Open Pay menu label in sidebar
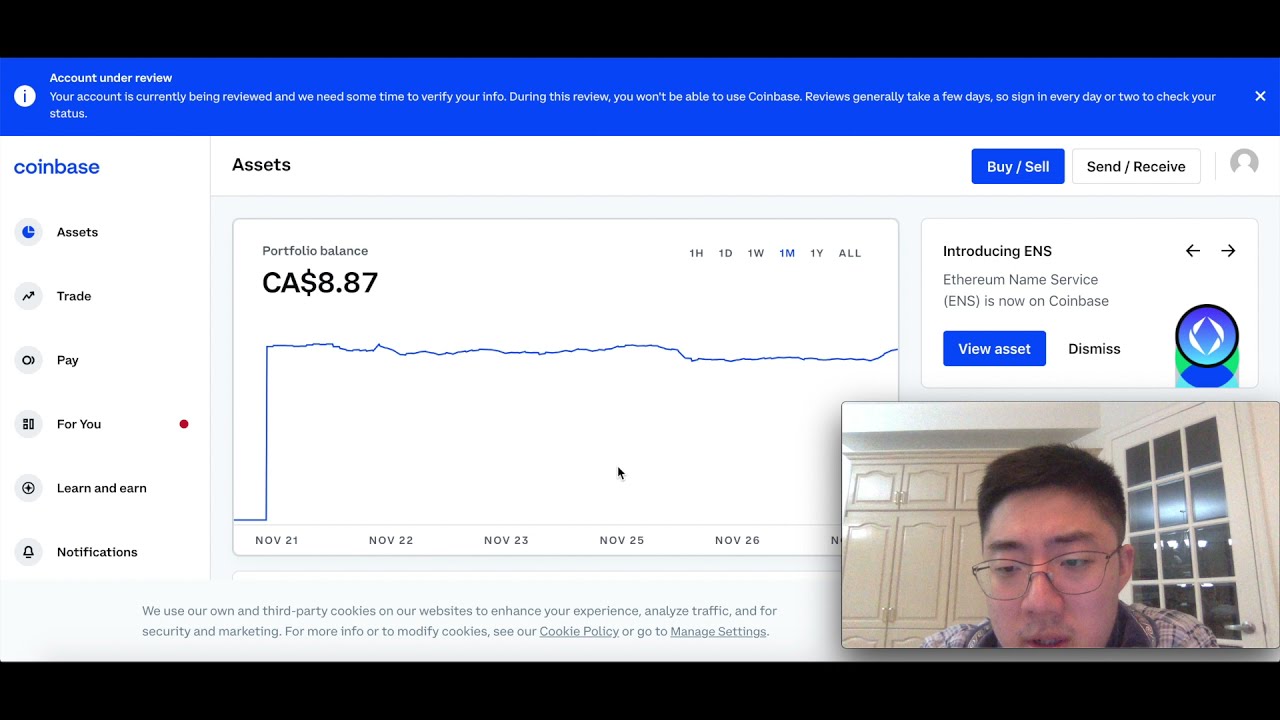Image resolution: width=1280 pixels, height=720 pixels. pos(68,360)
